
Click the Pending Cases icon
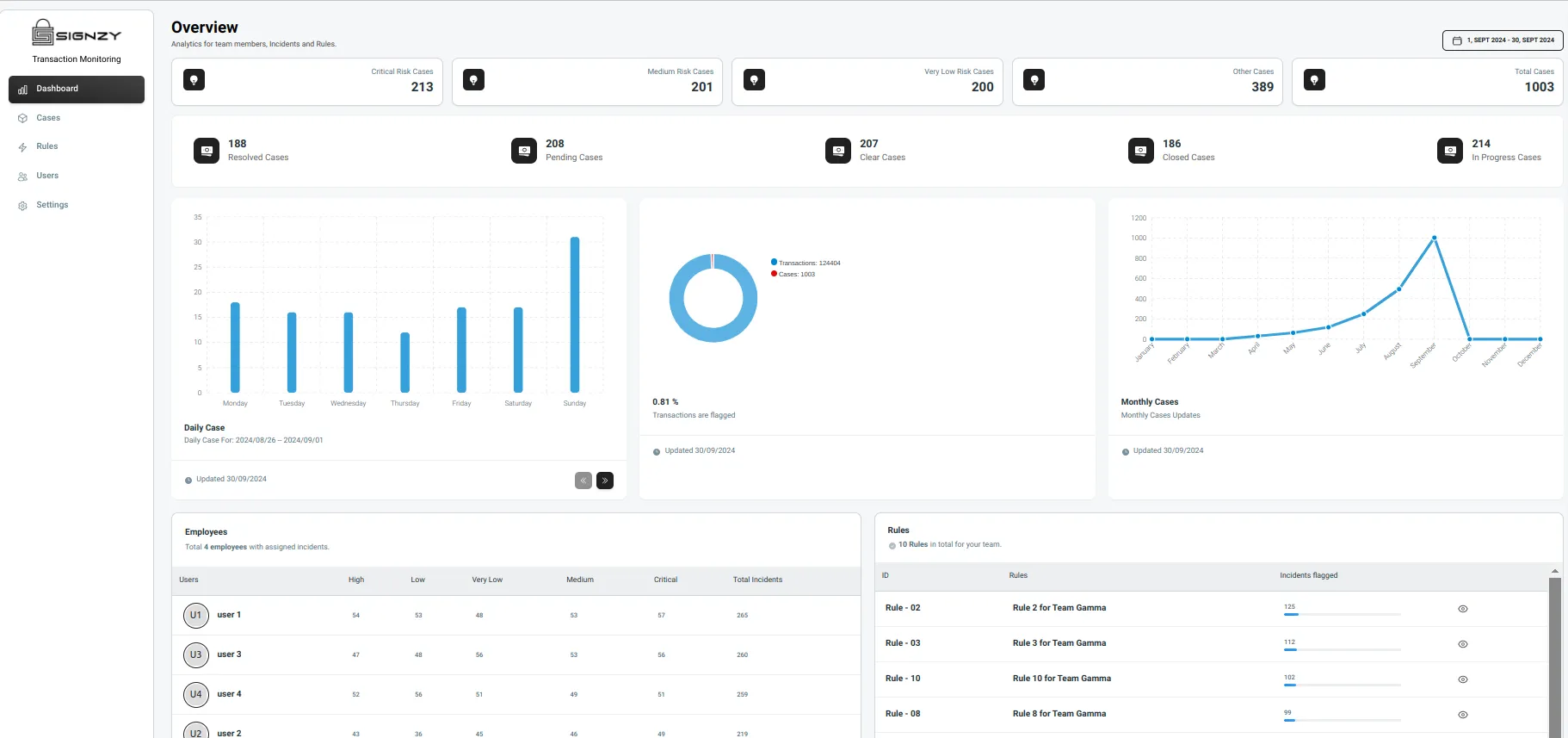pos(524,151)
